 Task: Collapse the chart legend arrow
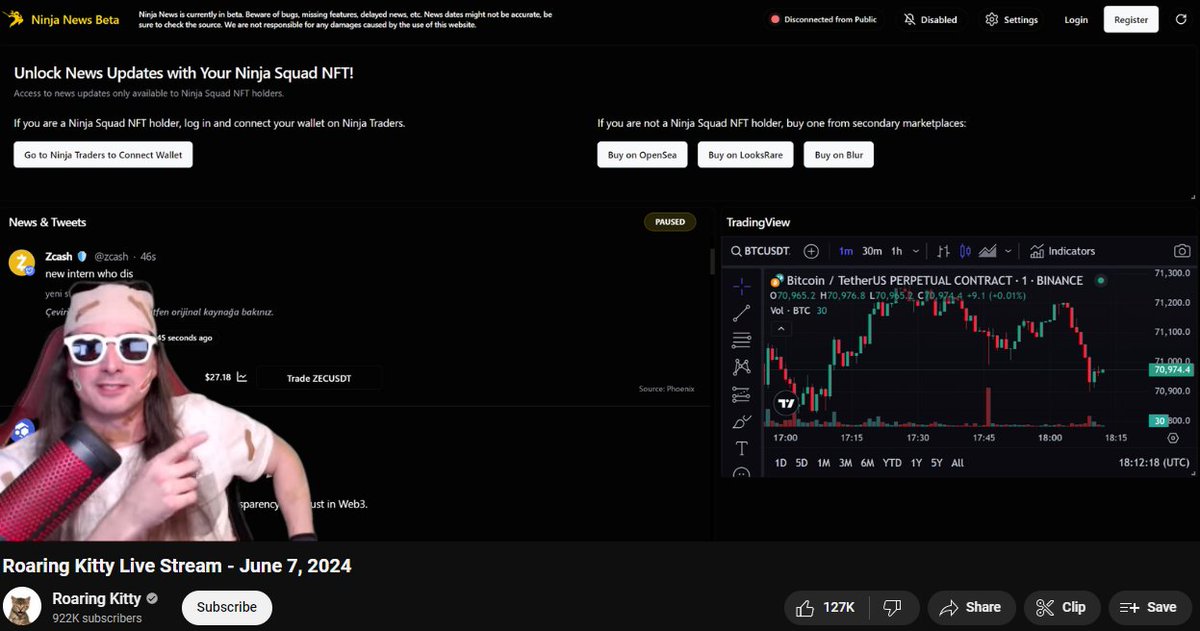[780, 327]
